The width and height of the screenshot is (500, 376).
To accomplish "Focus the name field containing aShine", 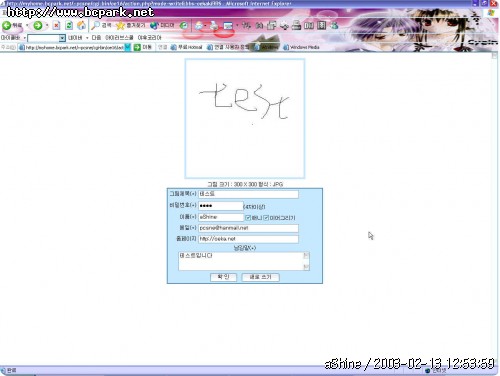I will (x=221, y=217).
